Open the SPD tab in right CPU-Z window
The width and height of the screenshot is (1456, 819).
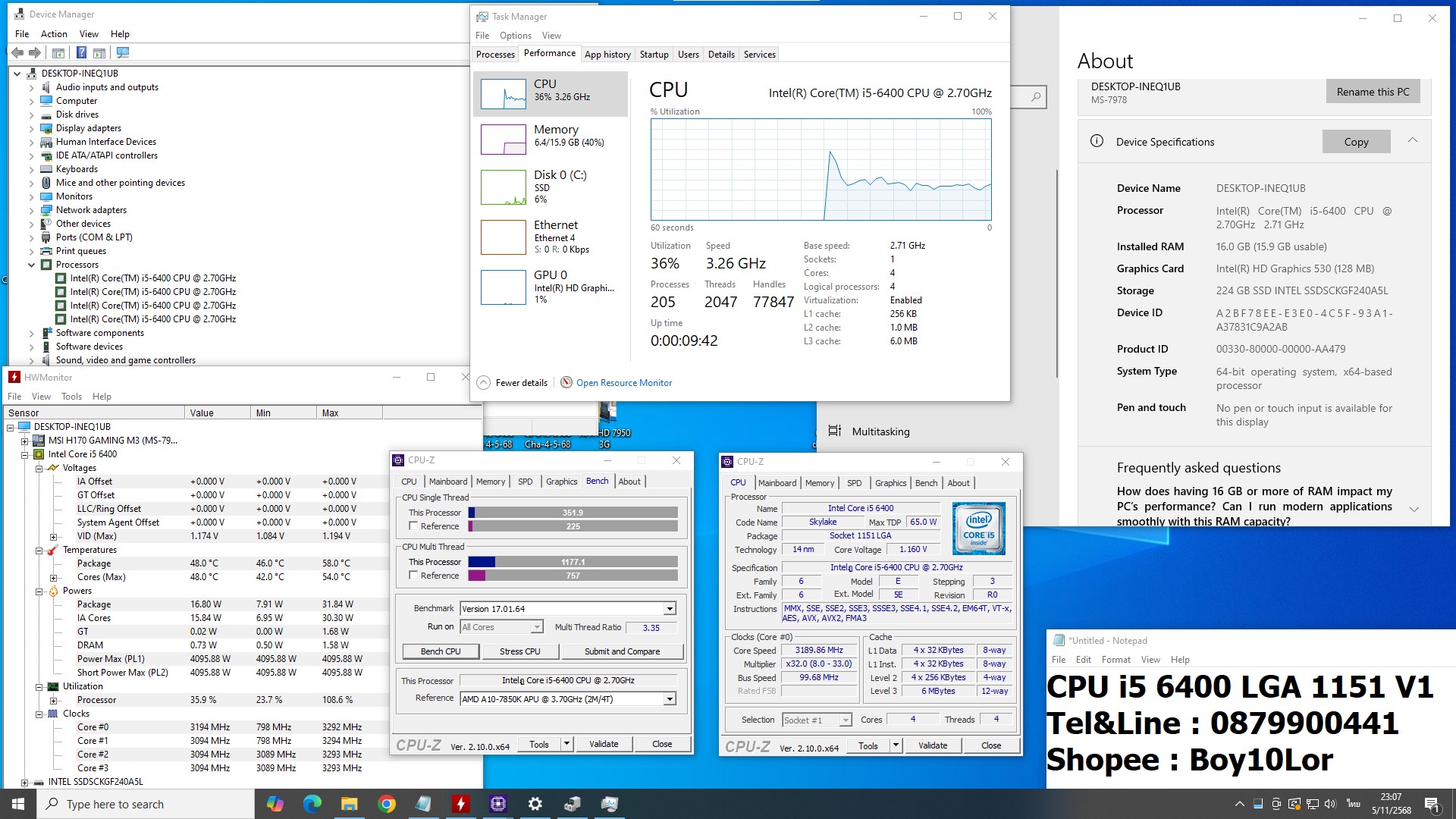click(x=854, y=483)
